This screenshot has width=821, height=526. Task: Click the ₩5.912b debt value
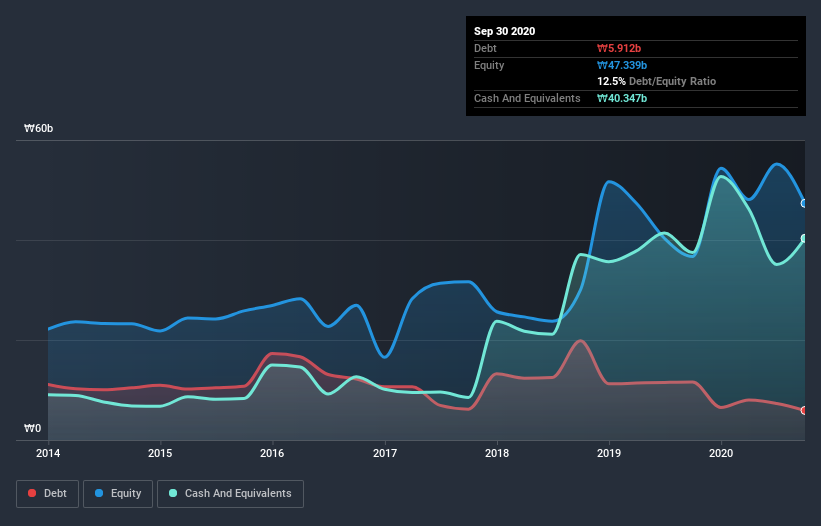pyautogui.click(x=619, y=48)
